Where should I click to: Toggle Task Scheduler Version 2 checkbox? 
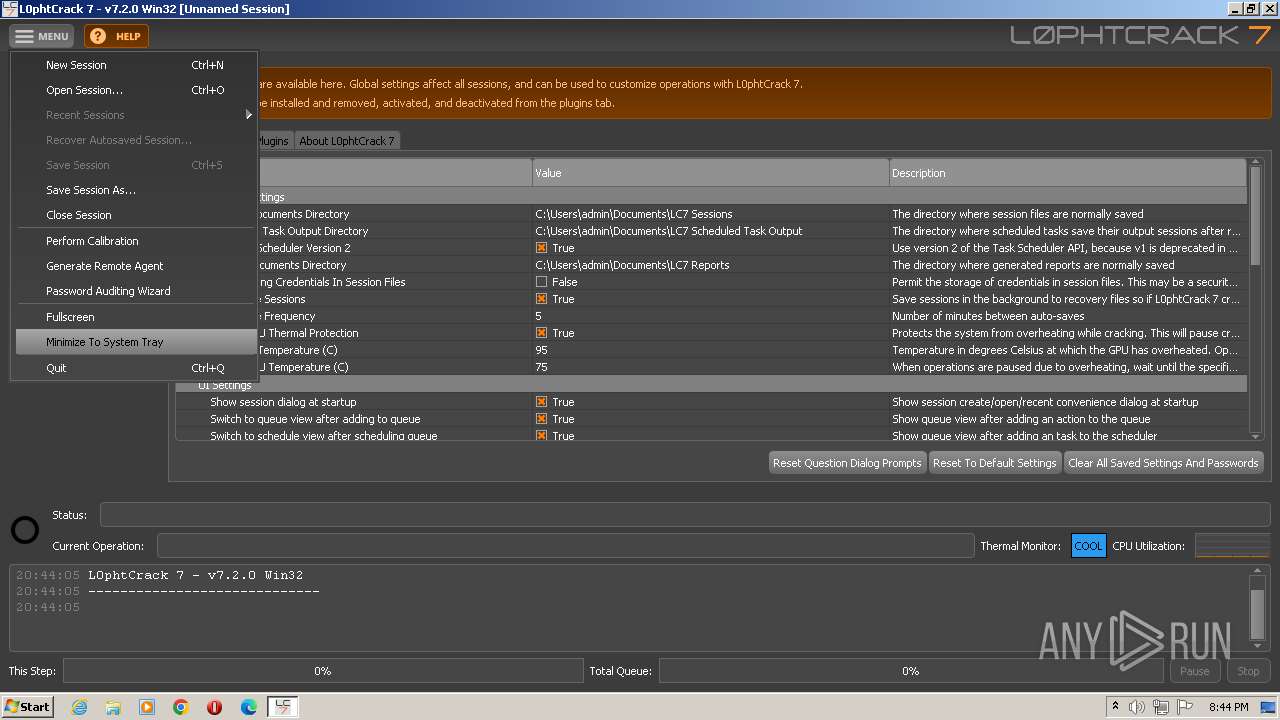tap(541, 248)
